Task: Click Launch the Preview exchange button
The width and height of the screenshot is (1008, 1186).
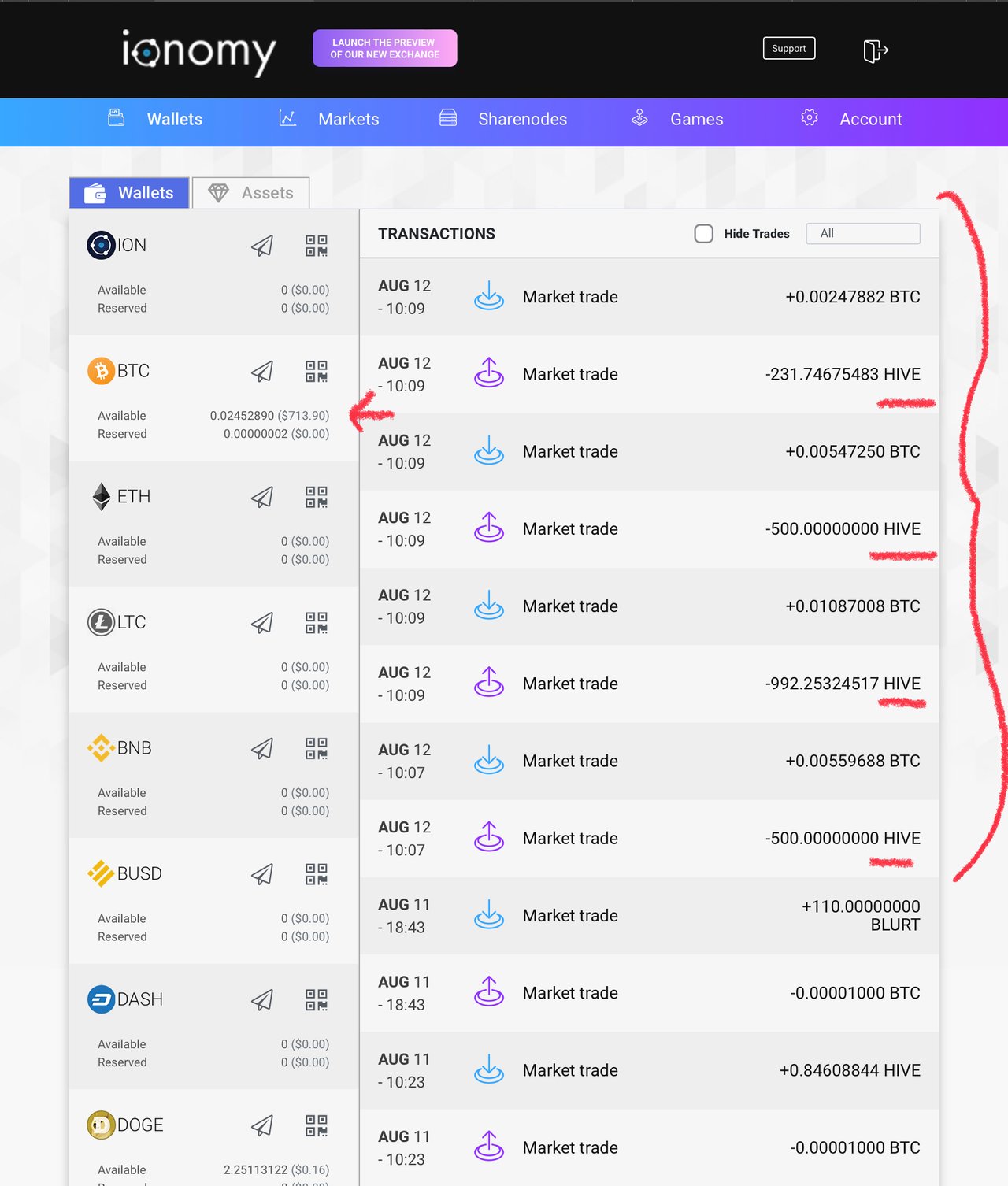Action: pyautogui.click(x=385, y=48)
